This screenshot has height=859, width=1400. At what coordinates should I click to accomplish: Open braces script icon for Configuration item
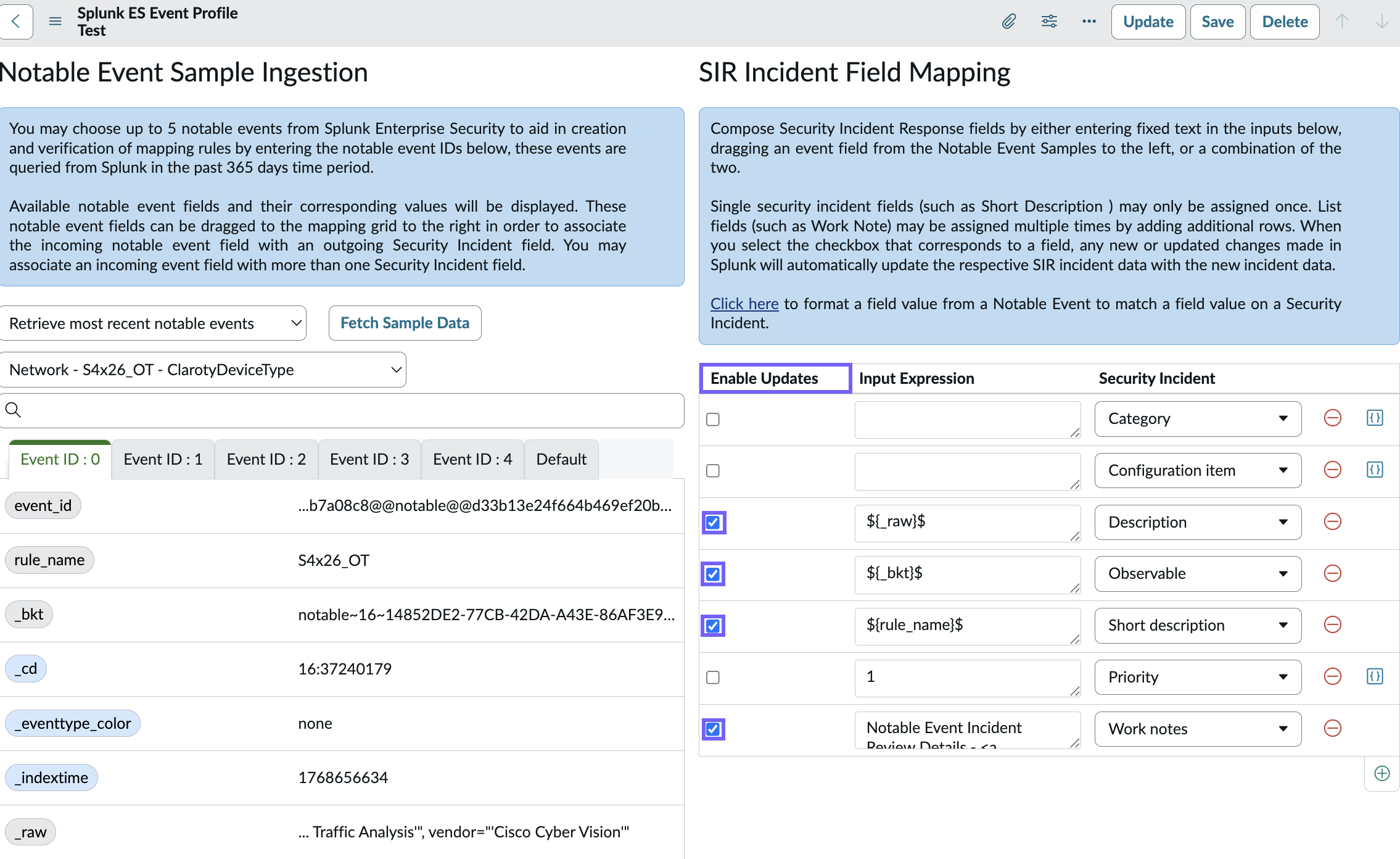tap(1375, 470)
